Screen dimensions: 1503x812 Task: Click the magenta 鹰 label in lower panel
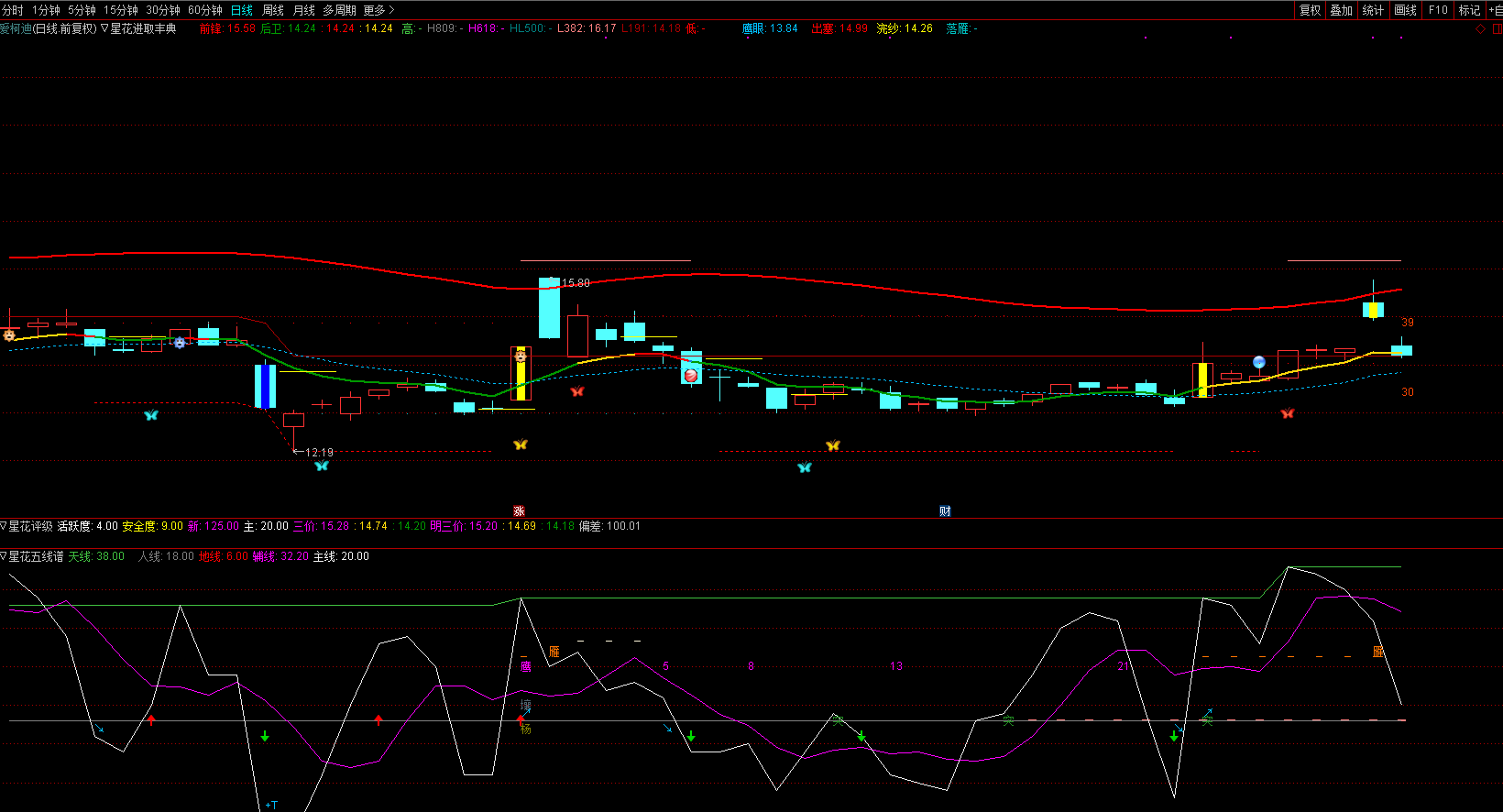click(x=526, y=666)
